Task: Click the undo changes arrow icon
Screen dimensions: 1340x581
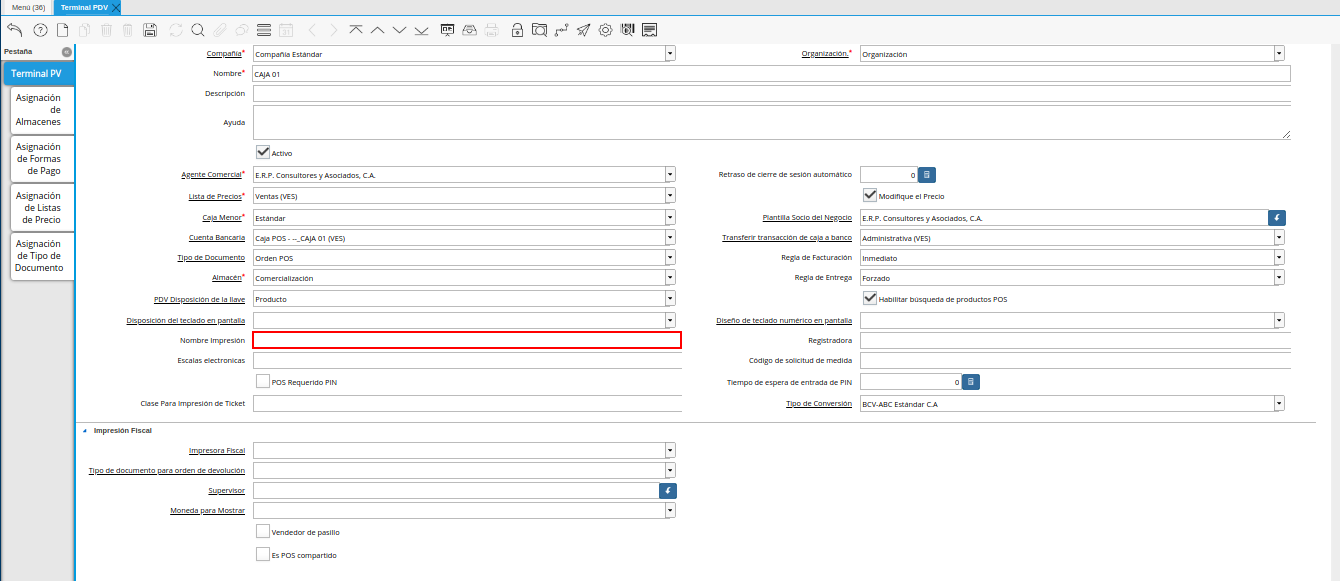Action: pyautogui.click(x=15, y=30)
